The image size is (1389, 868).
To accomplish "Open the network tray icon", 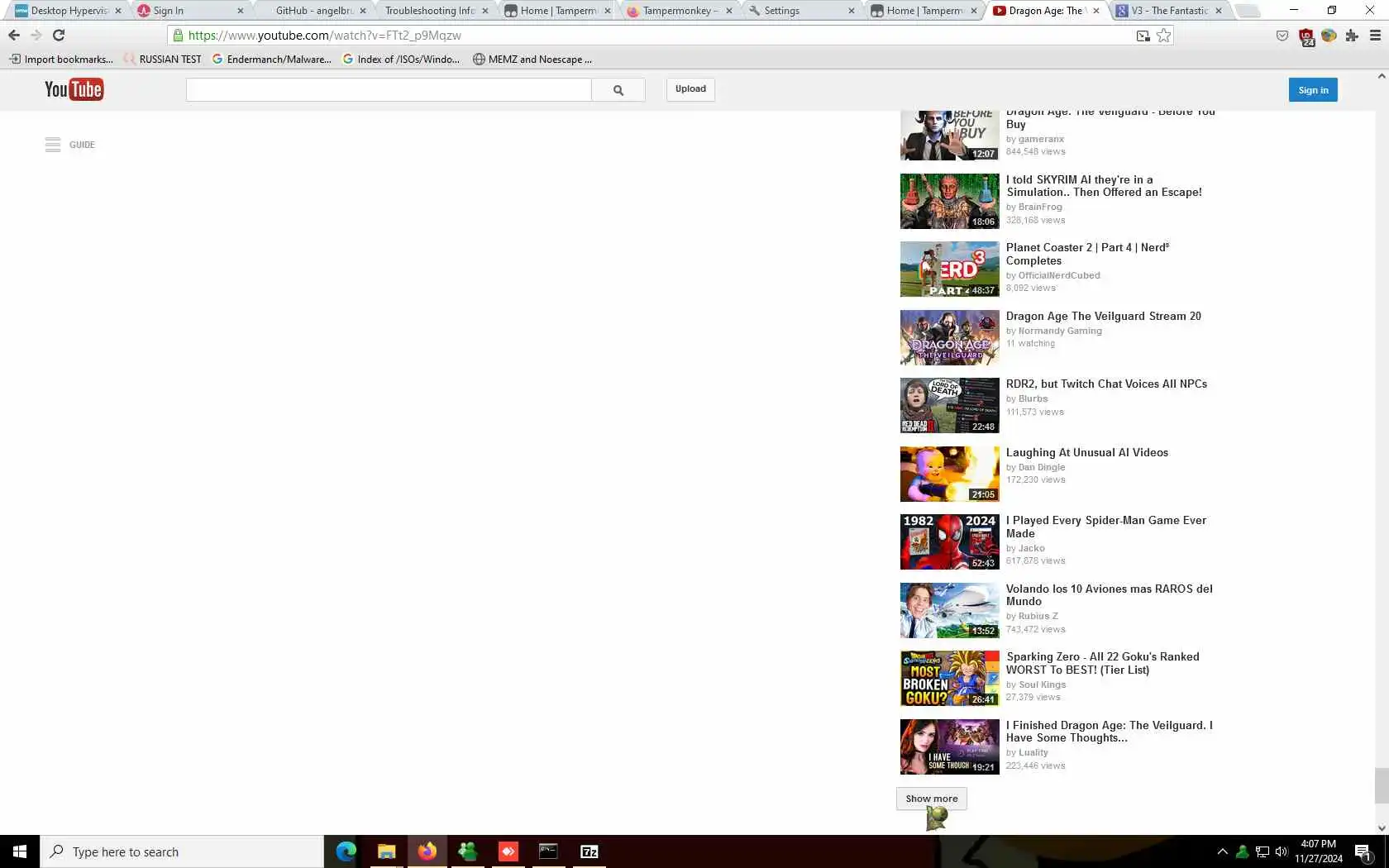I will coord(1263,851).
